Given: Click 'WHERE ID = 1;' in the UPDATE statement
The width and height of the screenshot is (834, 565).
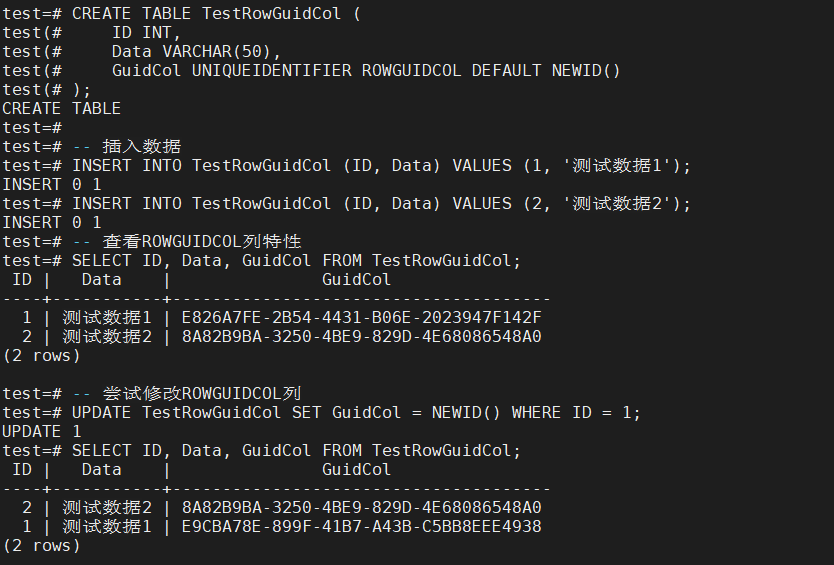Looking at the screenshot, I should [x=576, y=412].
